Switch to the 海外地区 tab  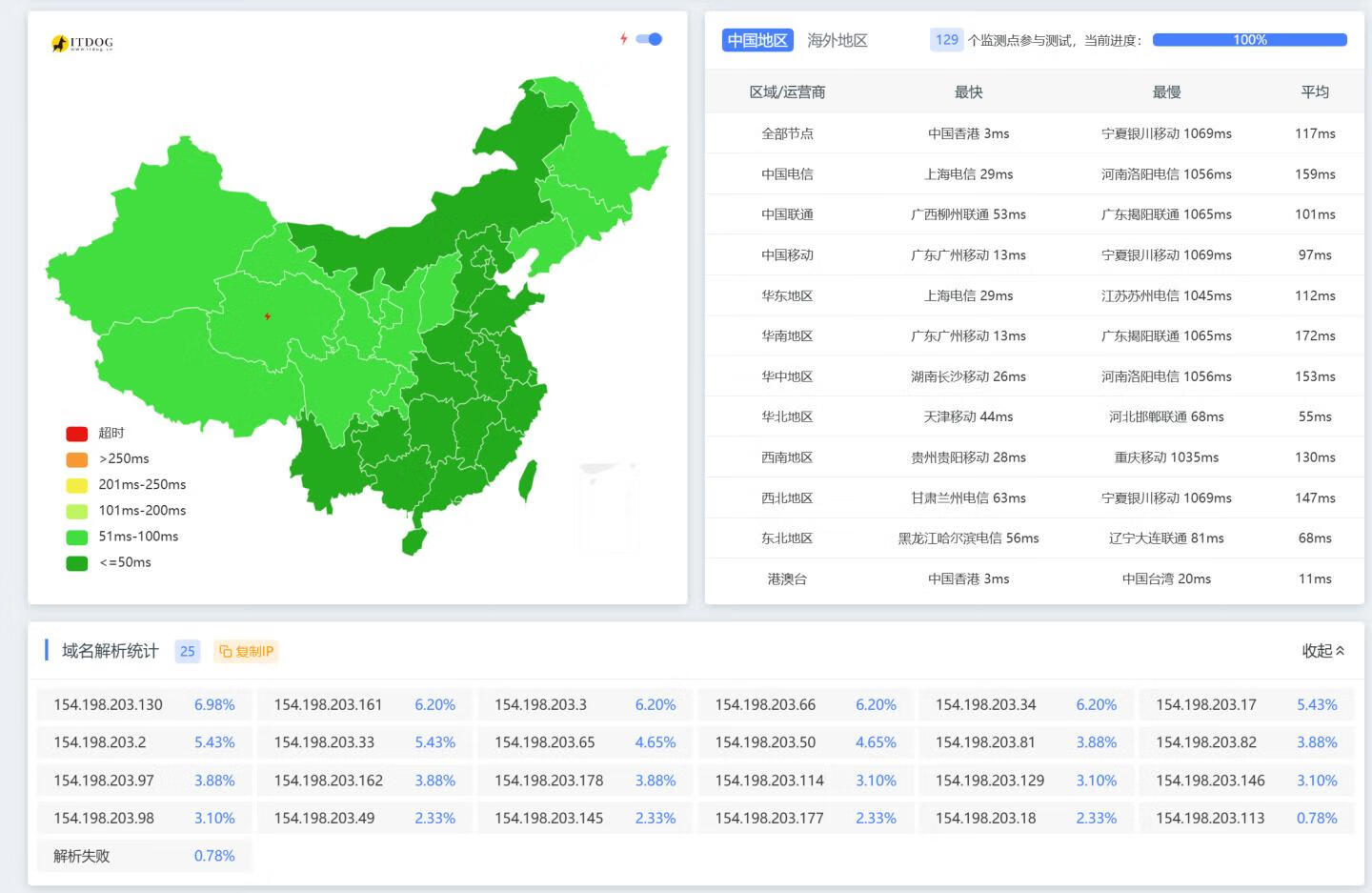(837, 40)
